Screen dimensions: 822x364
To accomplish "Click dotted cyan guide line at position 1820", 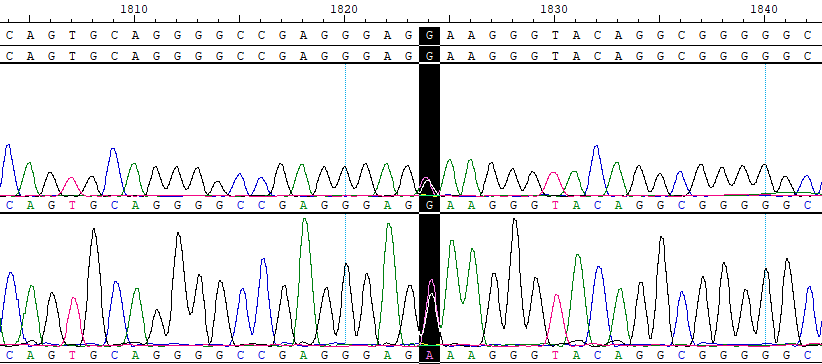I will click(345, 205).
